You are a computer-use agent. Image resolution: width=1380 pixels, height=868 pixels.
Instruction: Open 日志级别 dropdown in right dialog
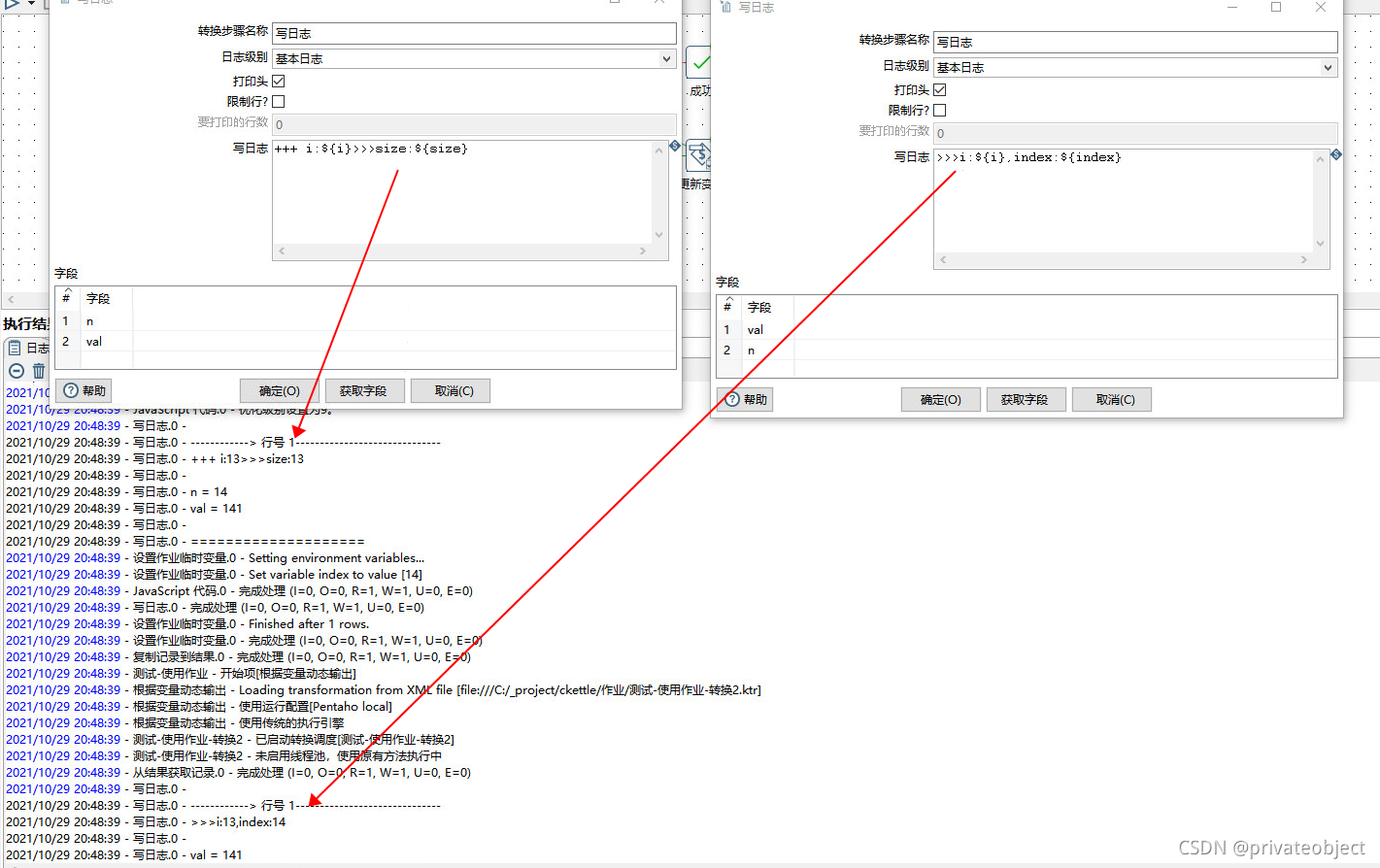pos(1328,67)
